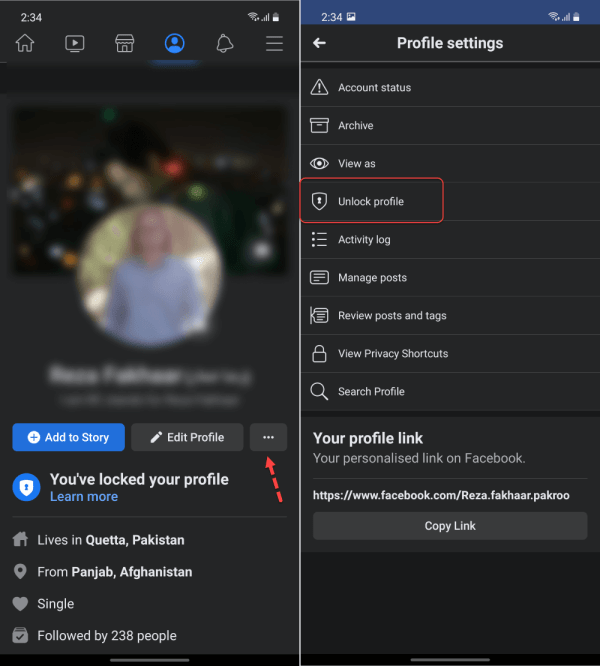Open Account status

pos(450,87)
